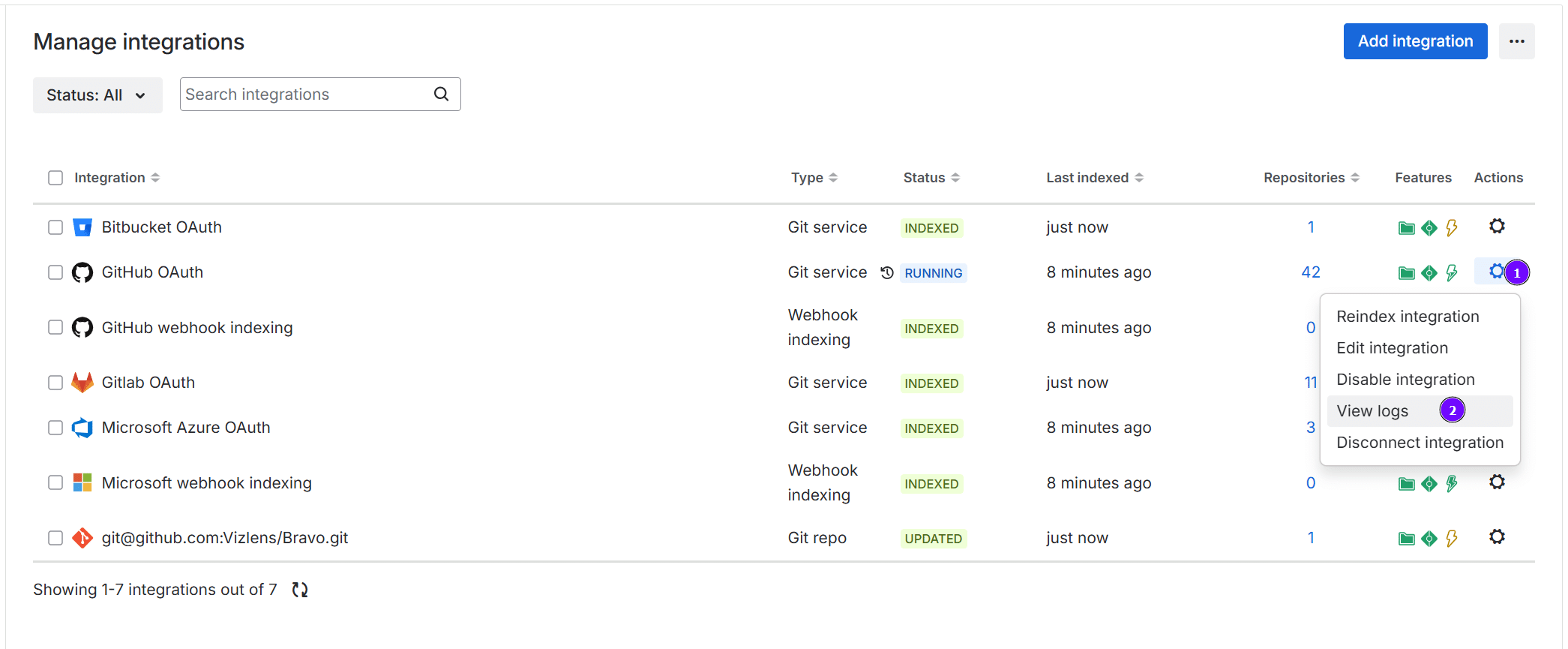The width and height of the screenshot is (1568, 649).
Task: Open the more options ellipsis button
Action: click(1516, 41)
